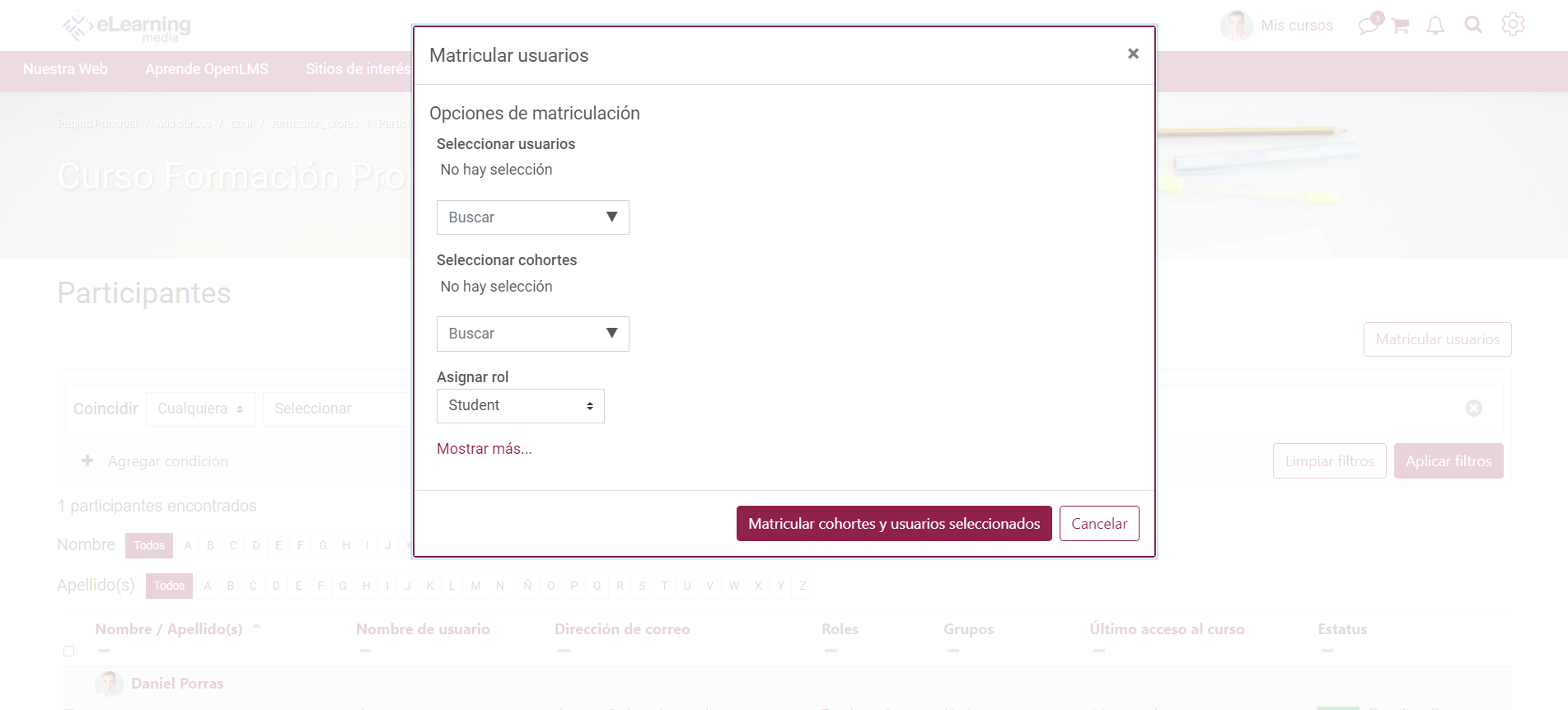Toggle the select-all participants checkbox
Screen dimensions: 1568x710
69,651
